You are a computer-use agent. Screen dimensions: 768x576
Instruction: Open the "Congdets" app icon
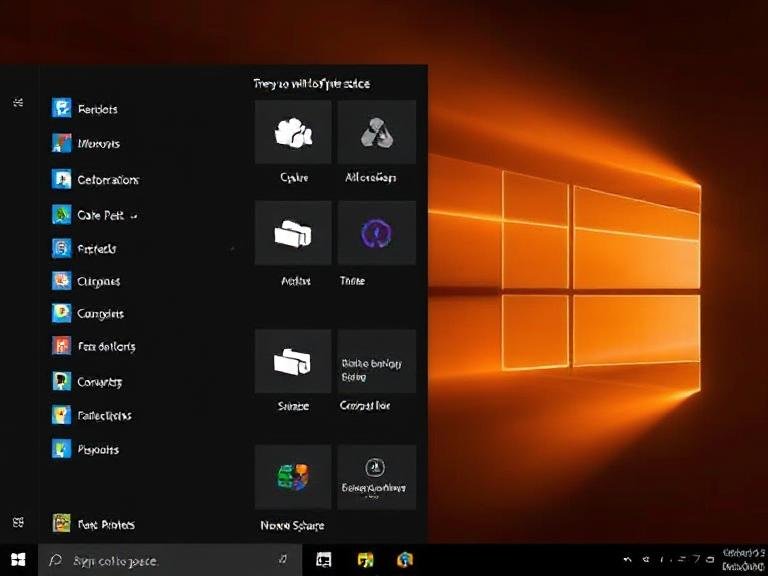coord(62,313)
